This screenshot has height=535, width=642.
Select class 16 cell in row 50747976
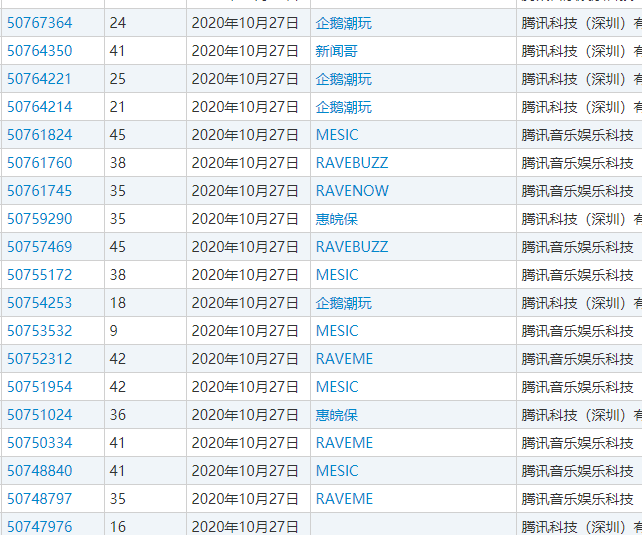click(145, 526)
